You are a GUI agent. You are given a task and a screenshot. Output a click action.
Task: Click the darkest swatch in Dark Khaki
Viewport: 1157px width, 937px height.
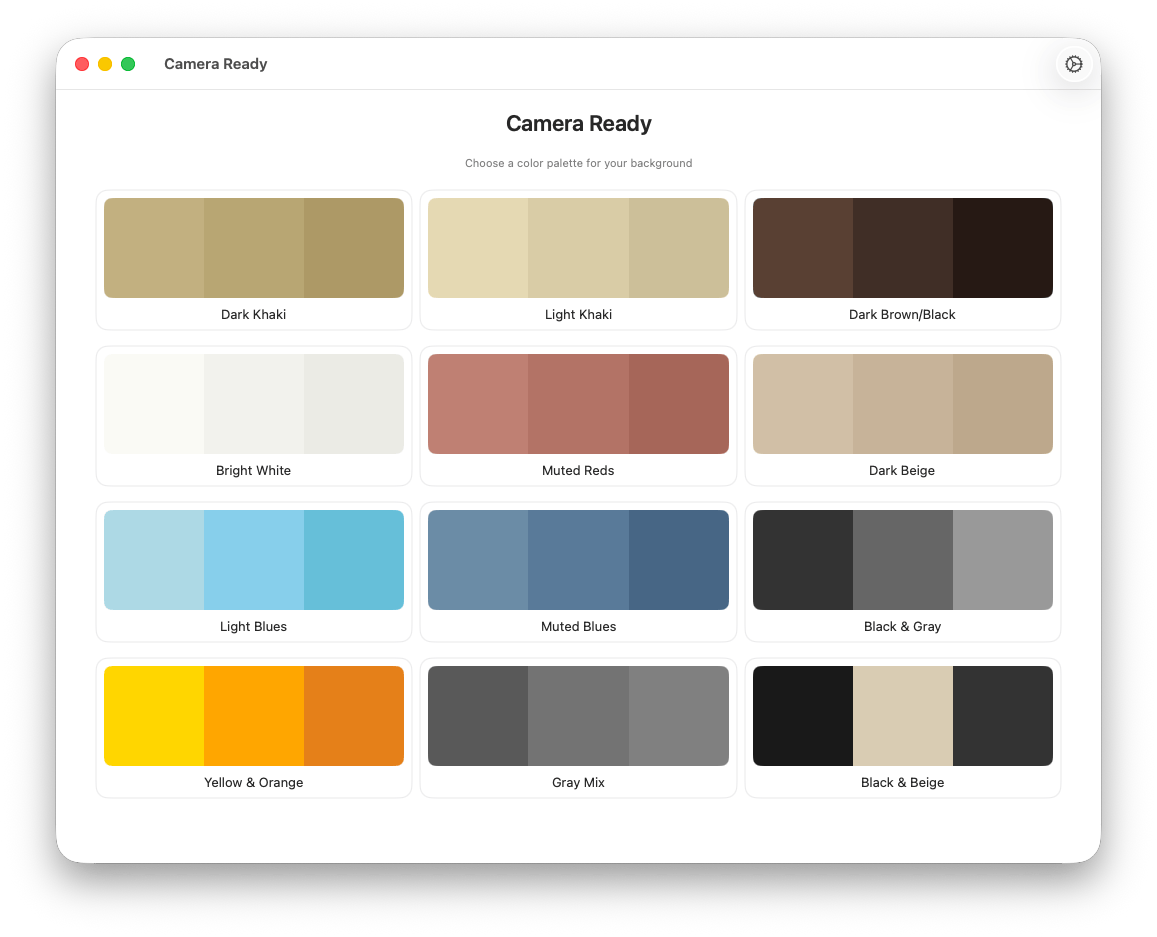tap(352, 248)
